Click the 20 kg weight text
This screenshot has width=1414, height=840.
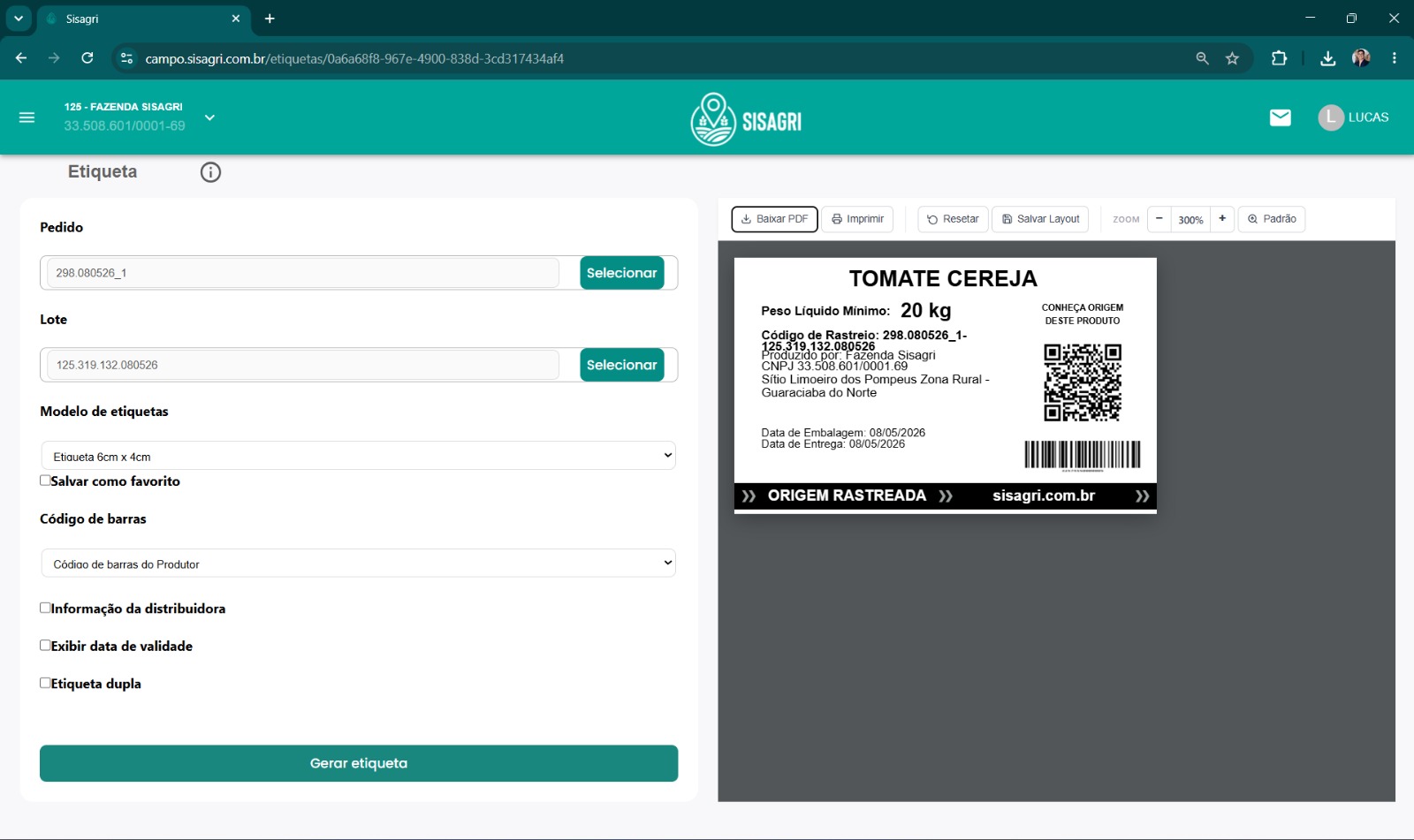click(926, 311)
